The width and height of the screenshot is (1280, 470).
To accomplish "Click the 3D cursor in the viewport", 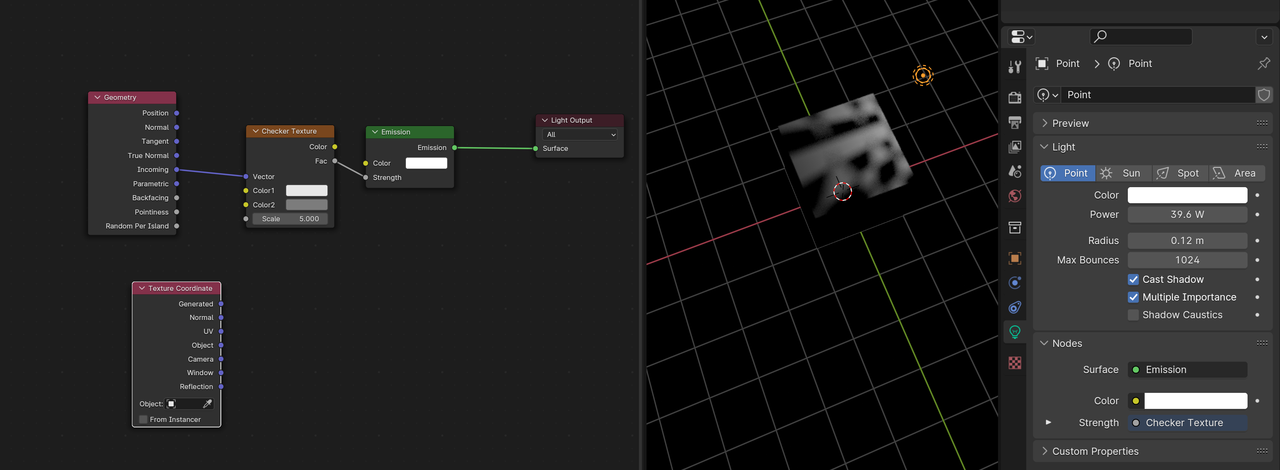I will pos(842,190).
